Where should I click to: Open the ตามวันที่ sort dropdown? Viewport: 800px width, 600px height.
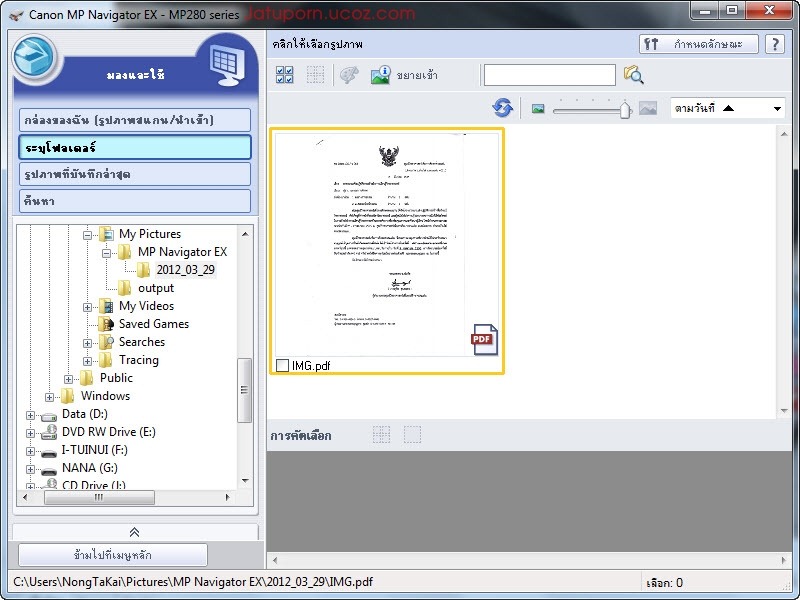[x=727, y=108]
